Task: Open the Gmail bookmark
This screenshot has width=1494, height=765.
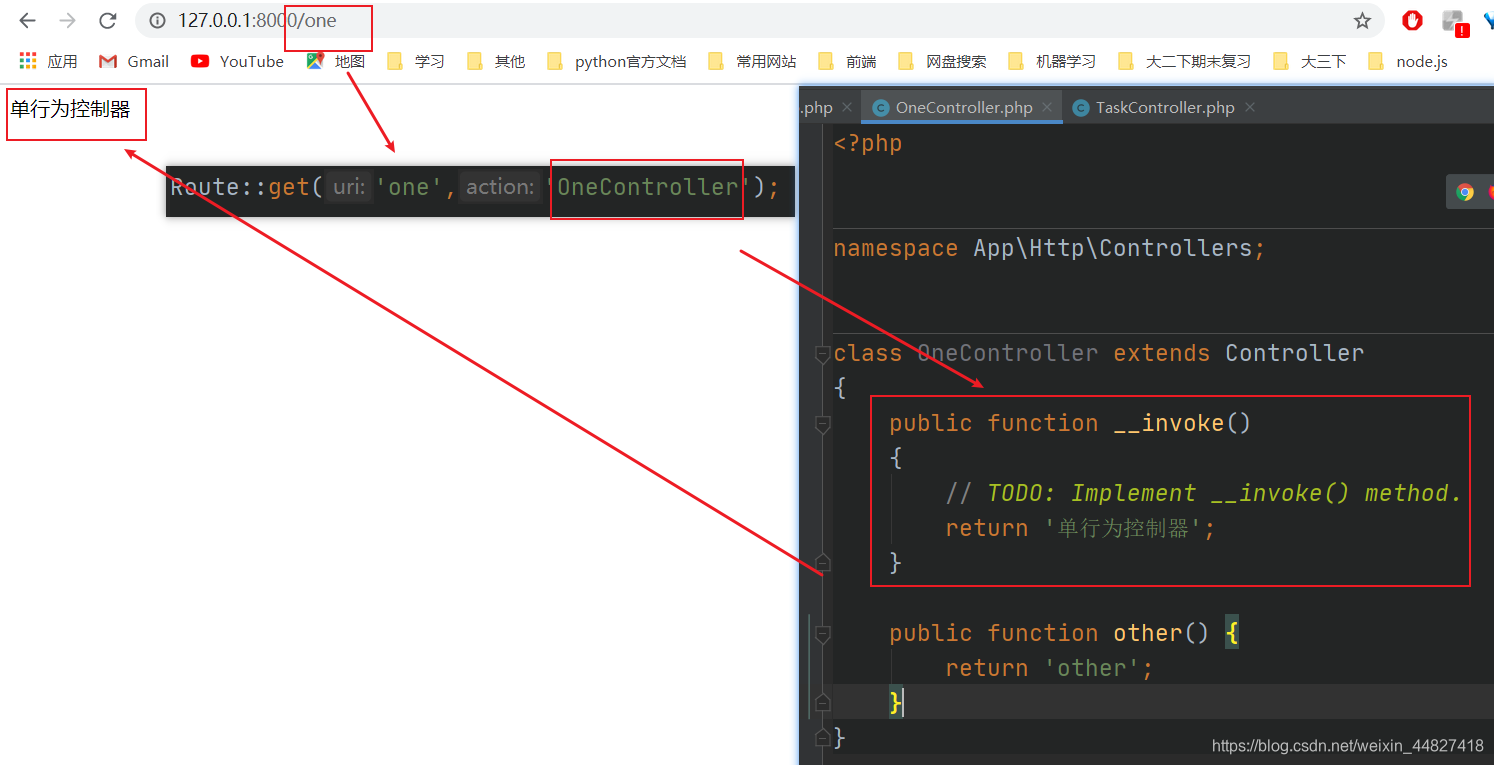Action: point(134,61)
